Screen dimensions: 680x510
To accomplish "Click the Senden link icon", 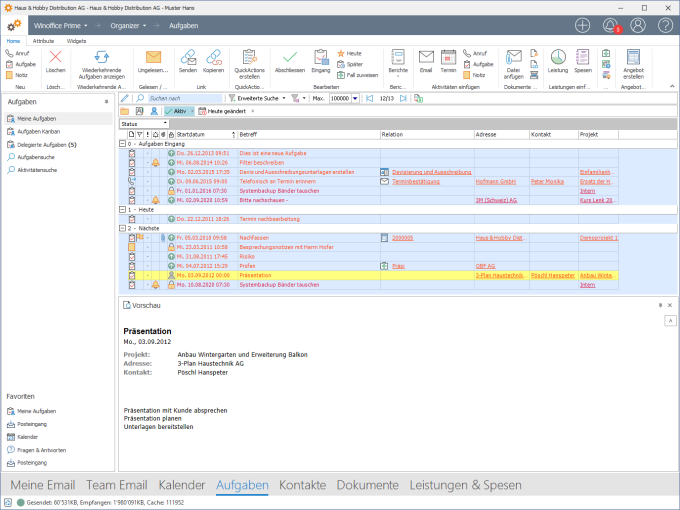I will [187, 59].
